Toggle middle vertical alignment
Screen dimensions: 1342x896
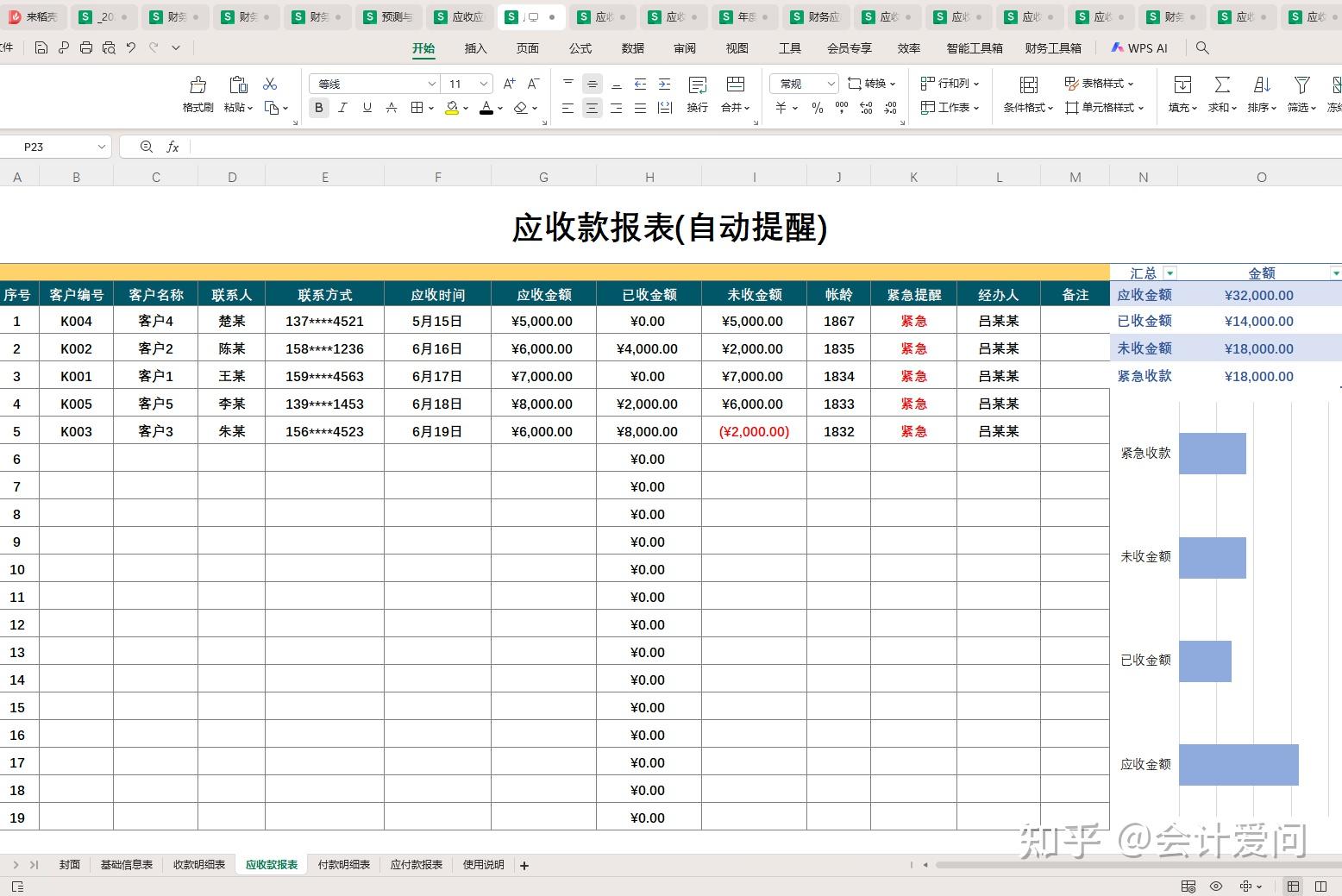(x=592, y=84)
